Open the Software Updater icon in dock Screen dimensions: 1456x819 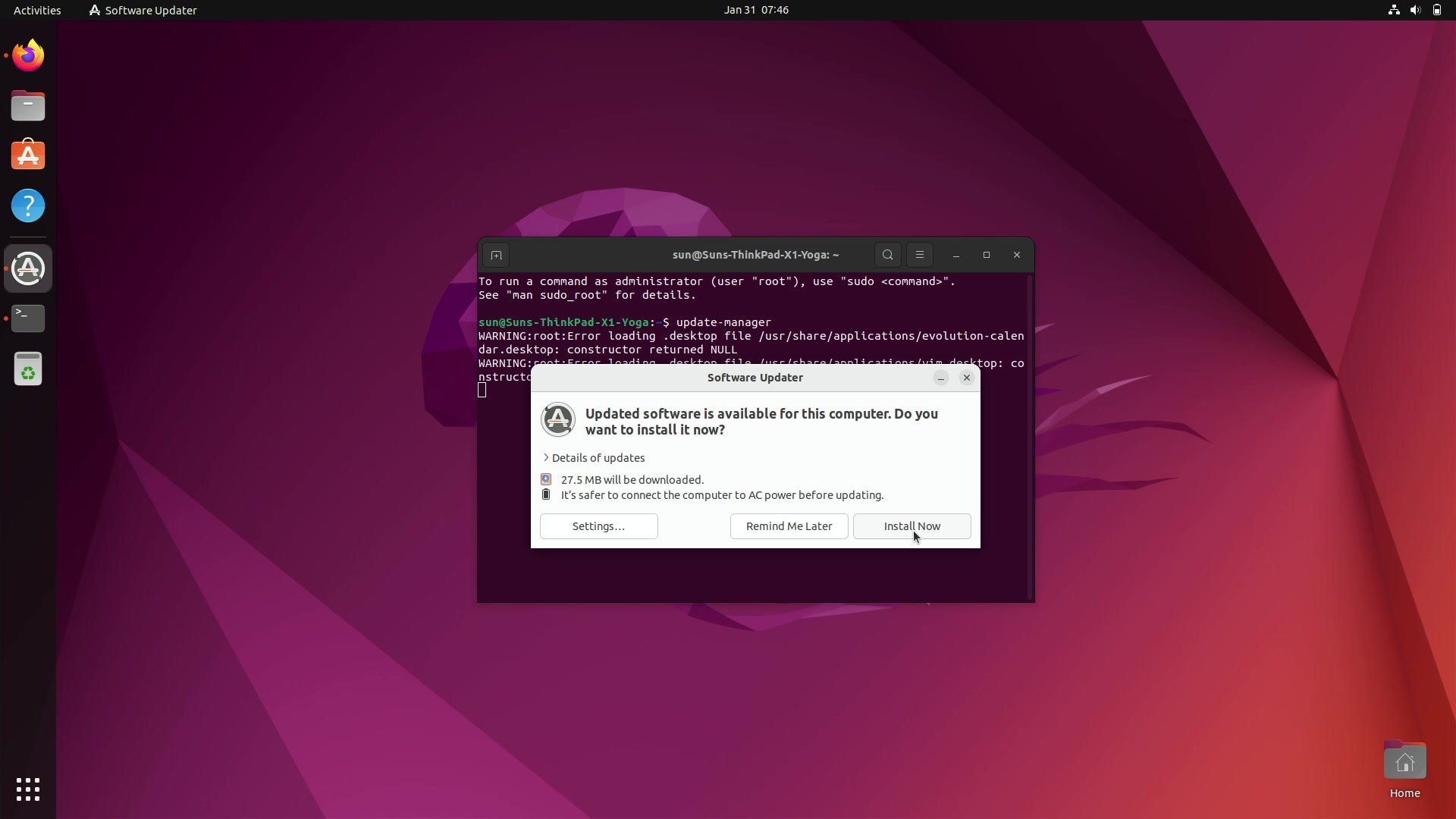click(x=27, y=268)
